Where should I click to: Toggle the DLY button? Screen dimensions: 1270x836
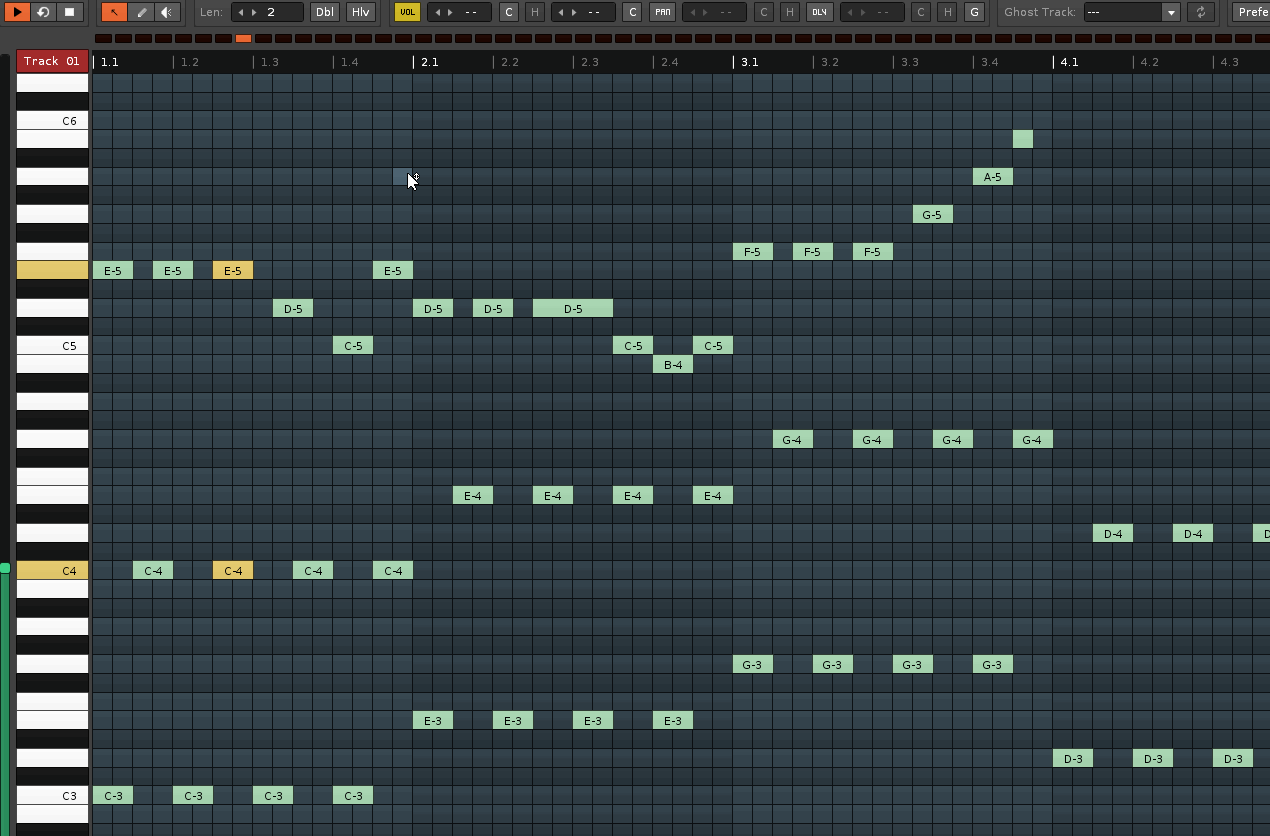[820, 12]
